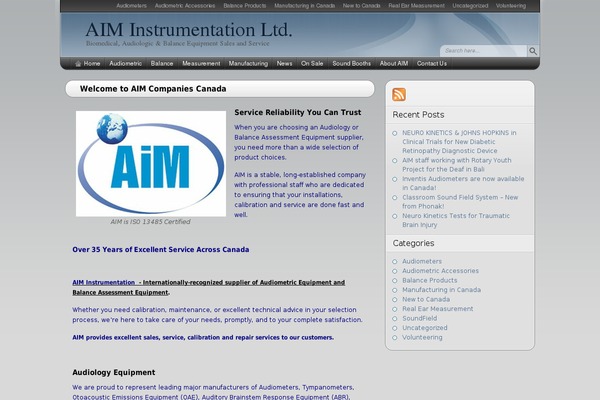This screenshot has height=400, width=600.
Task: Open the Rotary Youth Project in Bali post
Action: pyautogui.click(x=457, y=165)
